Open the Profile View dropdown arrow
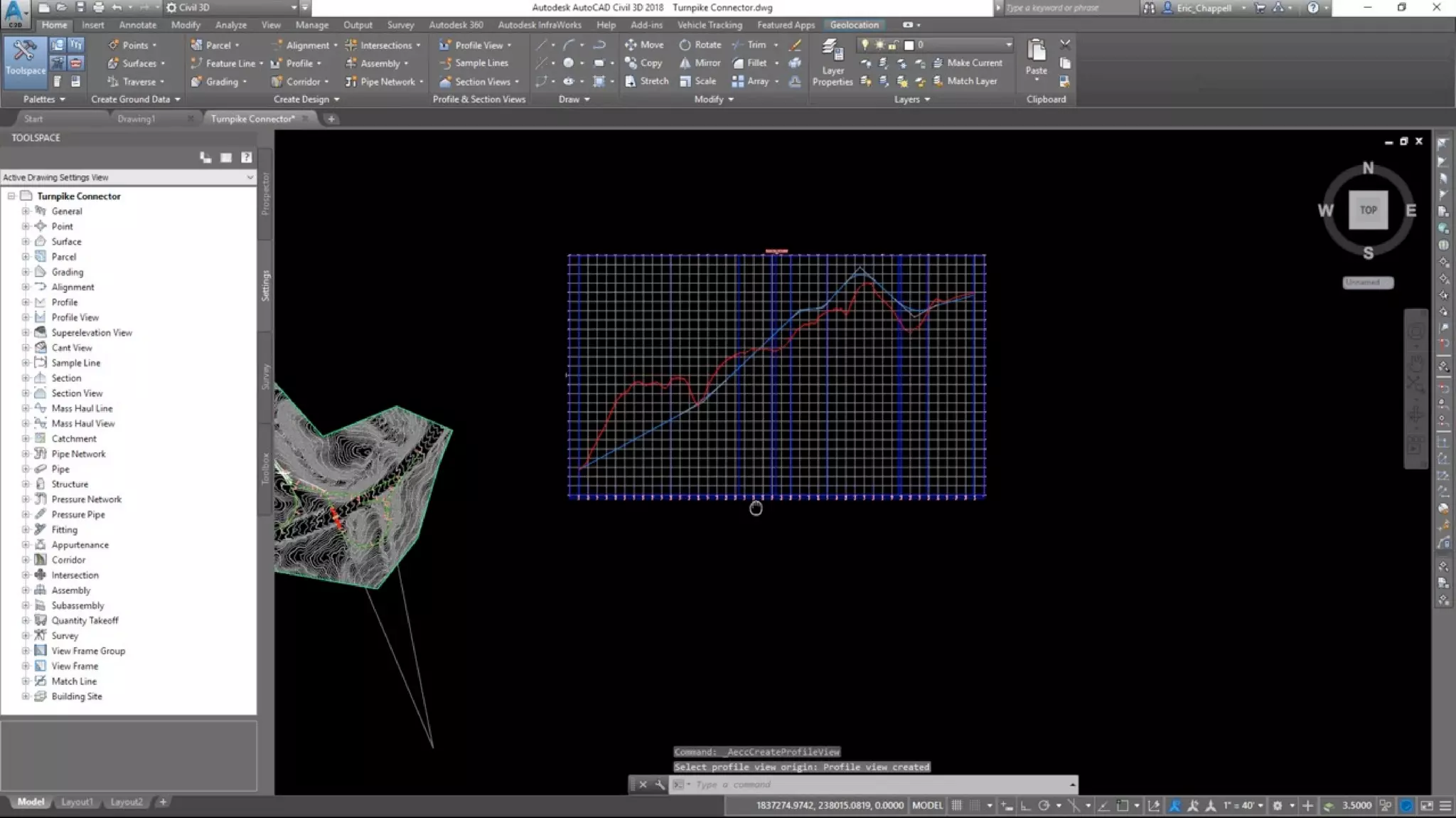1456x818 pixels. pyautogui.click(x=509, y=46)
